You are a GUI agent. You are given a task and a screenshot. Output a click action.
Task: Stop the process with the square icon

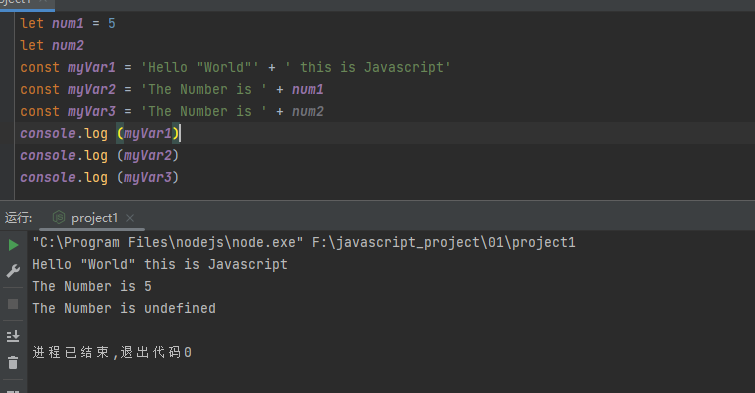click(13, 304)
